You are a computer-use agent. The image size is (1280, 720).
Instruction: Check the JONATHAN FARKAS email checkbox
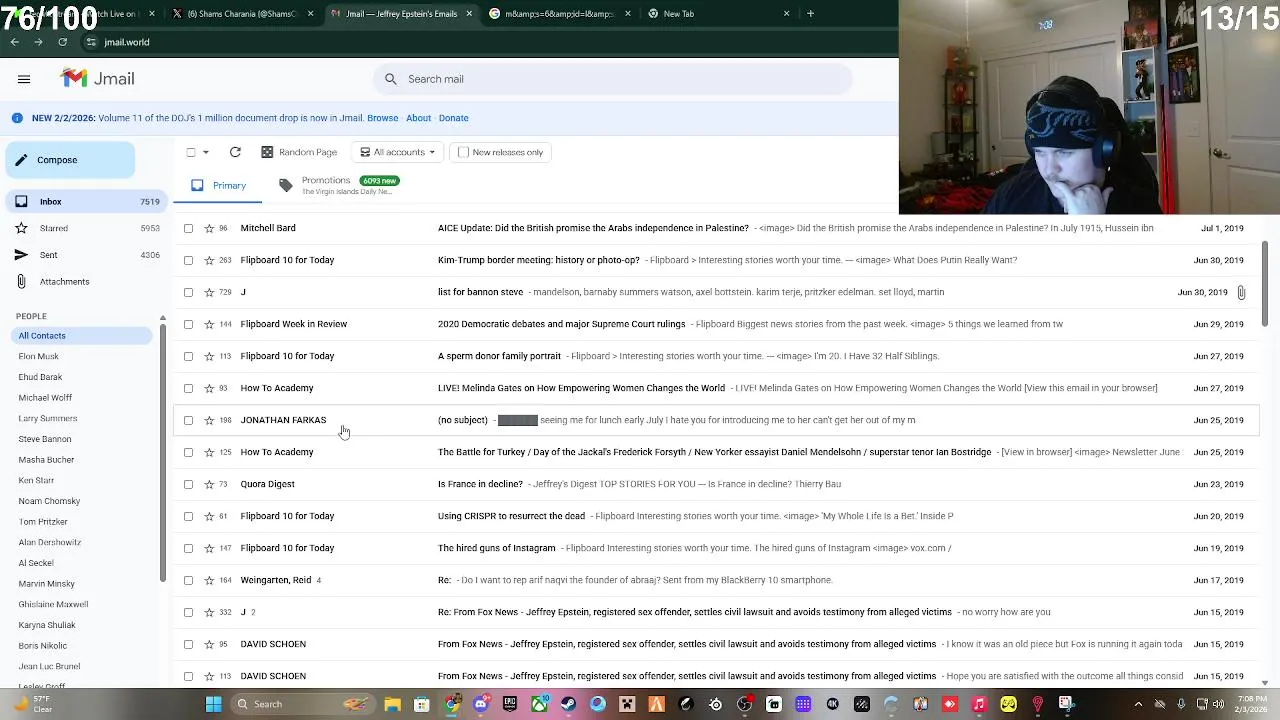pos(188,420)
